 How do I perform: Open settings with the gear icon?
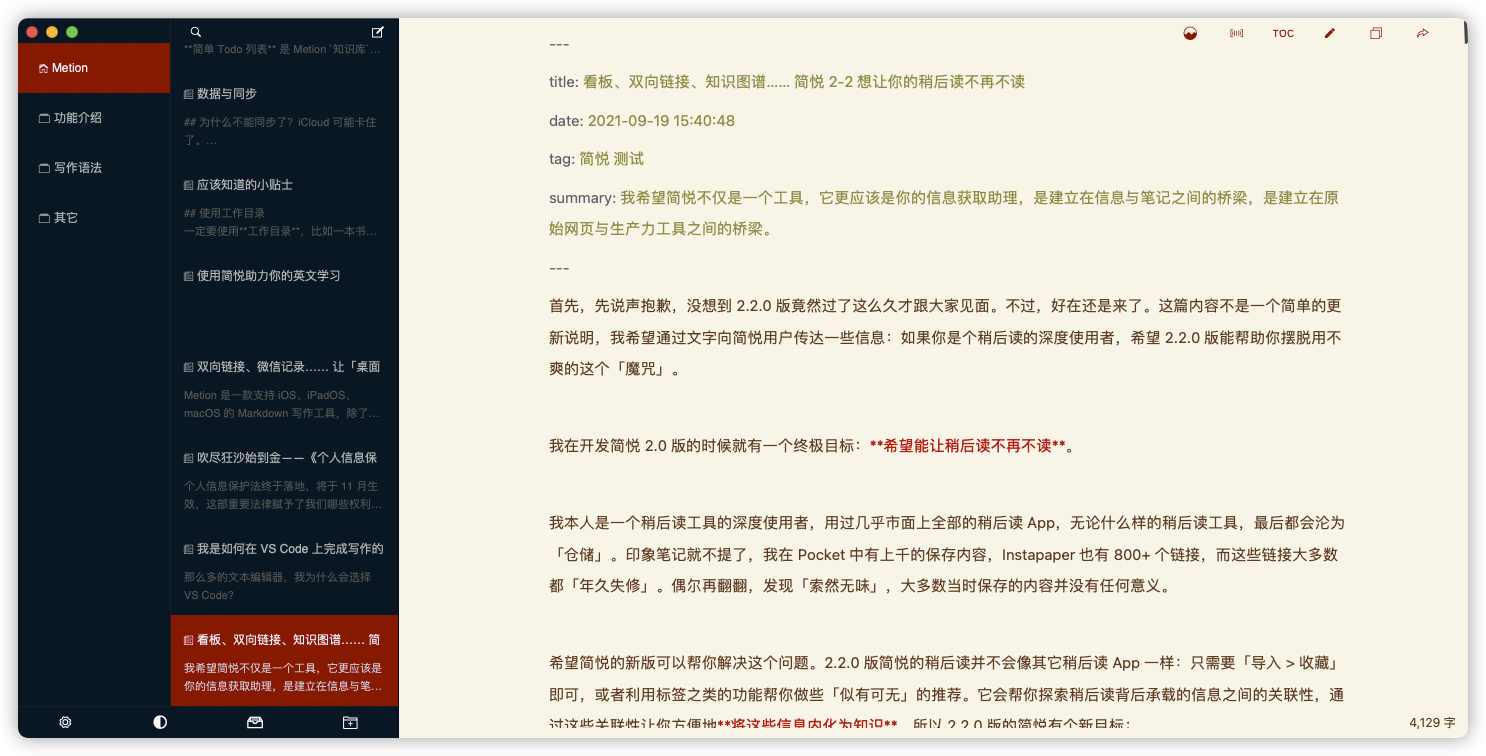click(65, 722)
